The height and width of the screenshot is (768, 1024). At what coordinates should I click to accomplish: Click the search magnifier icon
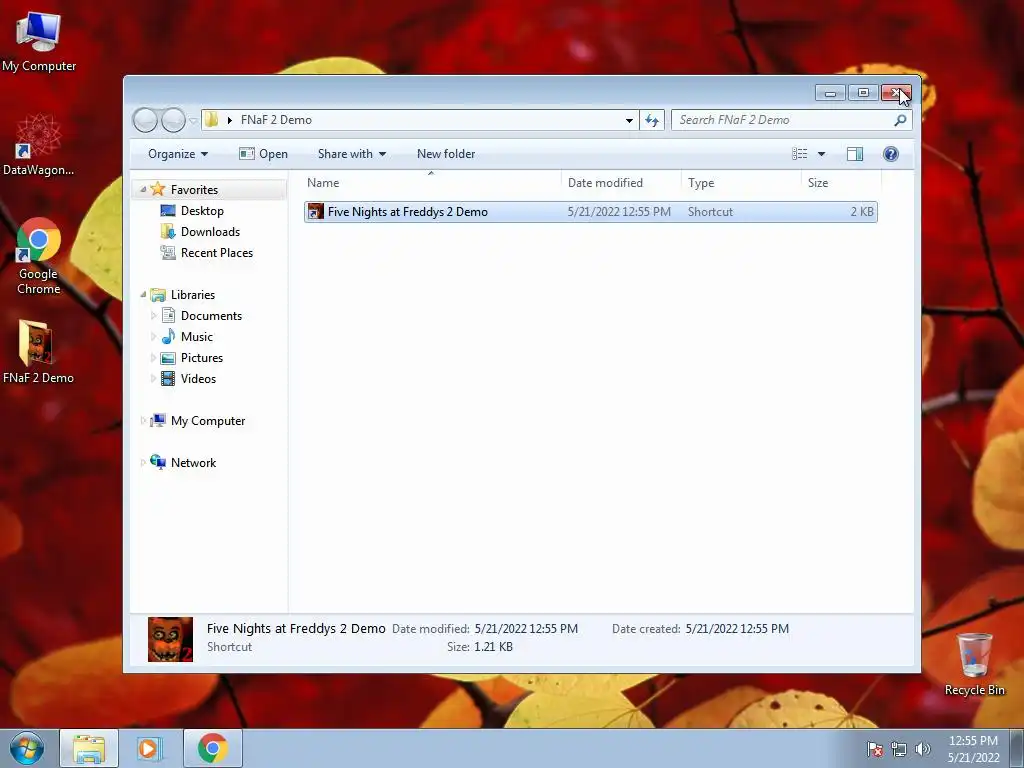coord(901,120)
